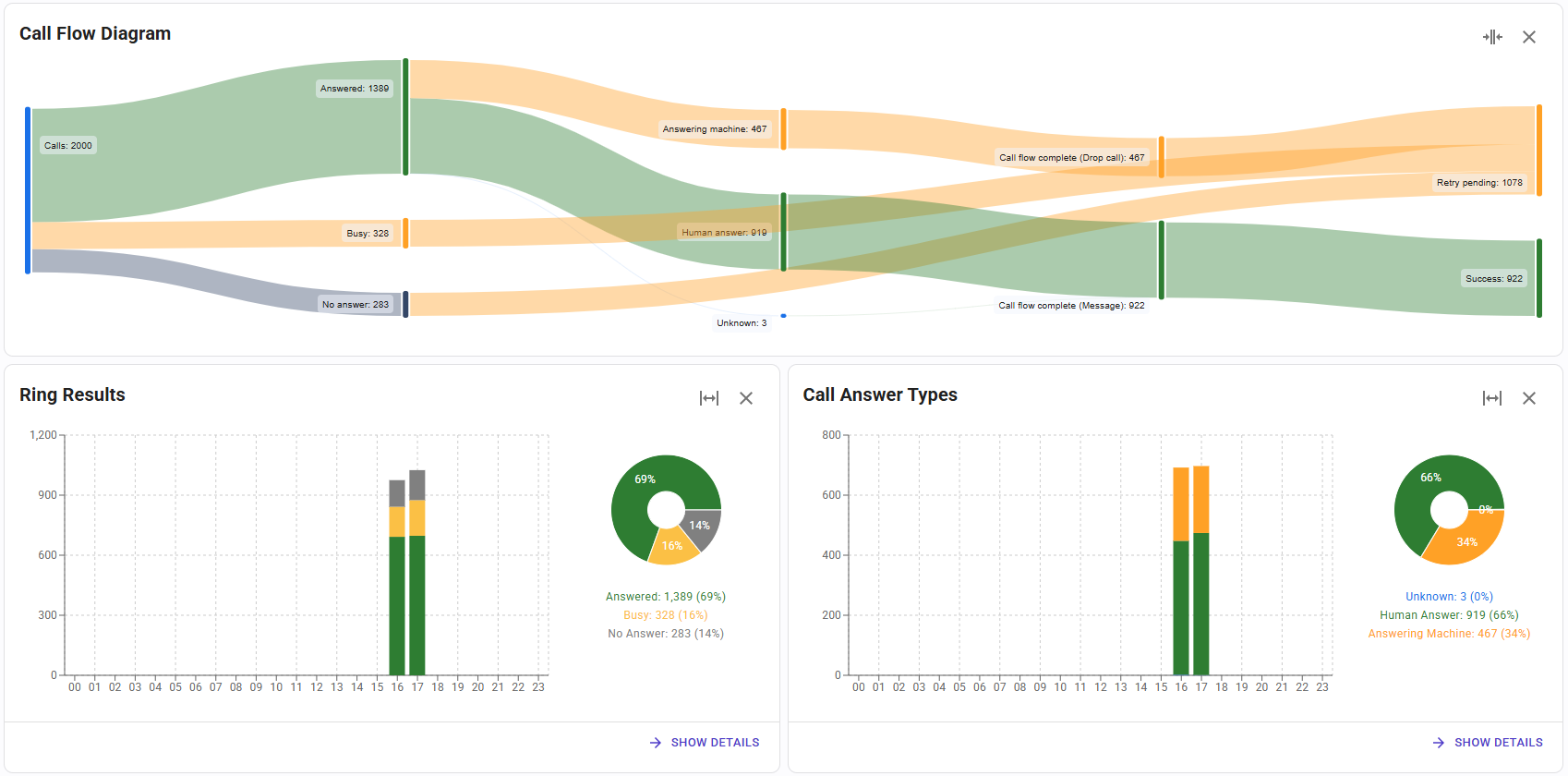Toggle the 'No Answer: 283 (14%)' legend entry
The height and width of the screenshot is (776, 1568).
pyautogui.click(x=666, y=634)
